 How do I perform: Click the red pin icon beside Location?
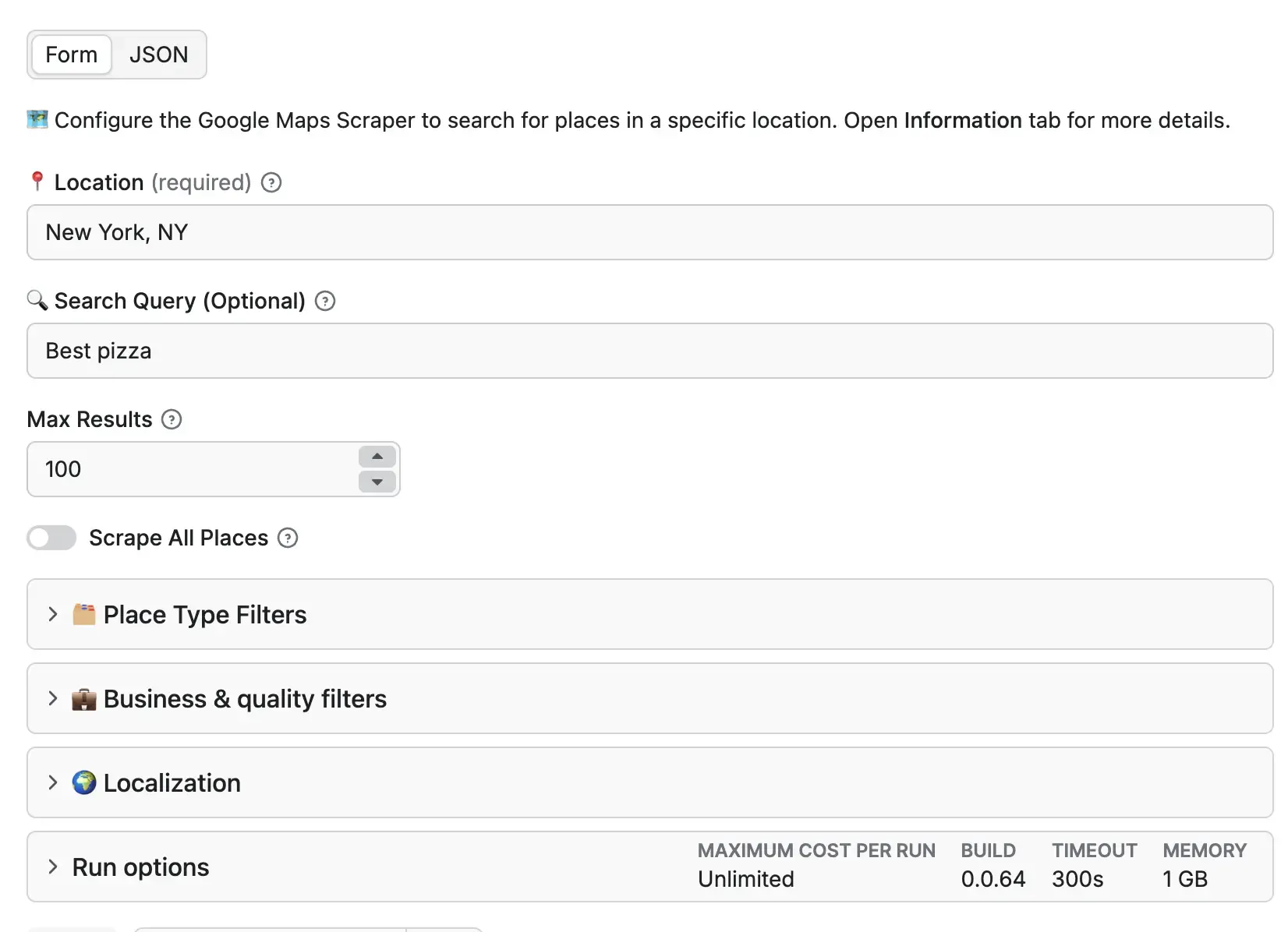[x=37, y=182]
